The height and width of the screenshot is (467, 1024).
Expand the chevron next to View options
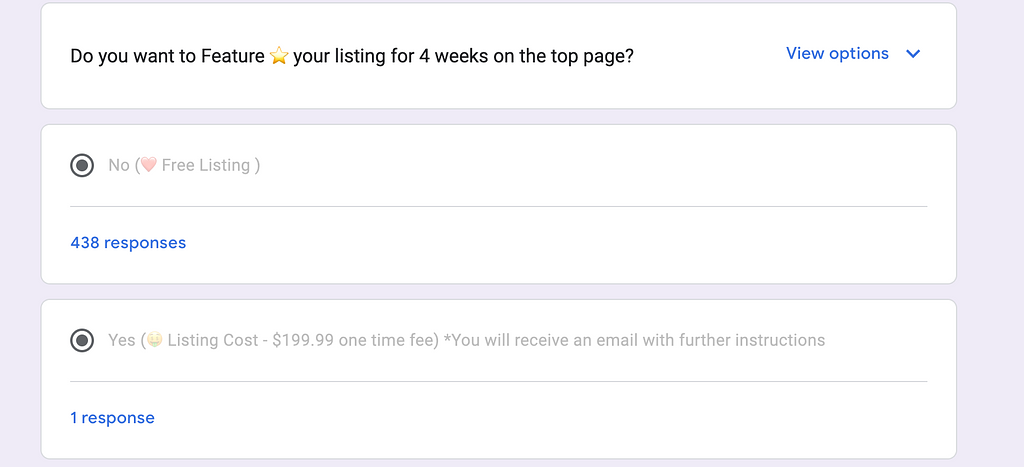[x=913, y=54]
